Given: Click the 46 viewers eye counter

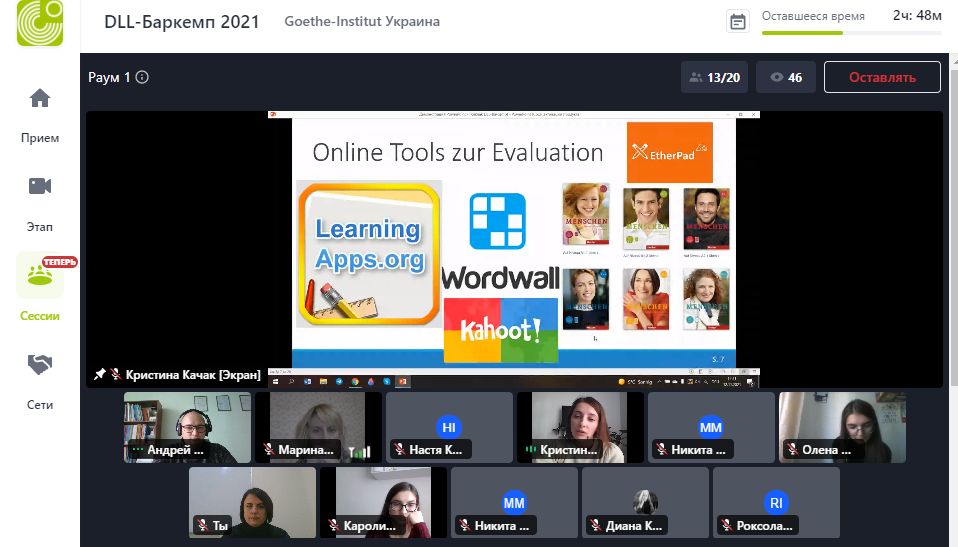Looking at the screenshot, I should coord(786,77).
